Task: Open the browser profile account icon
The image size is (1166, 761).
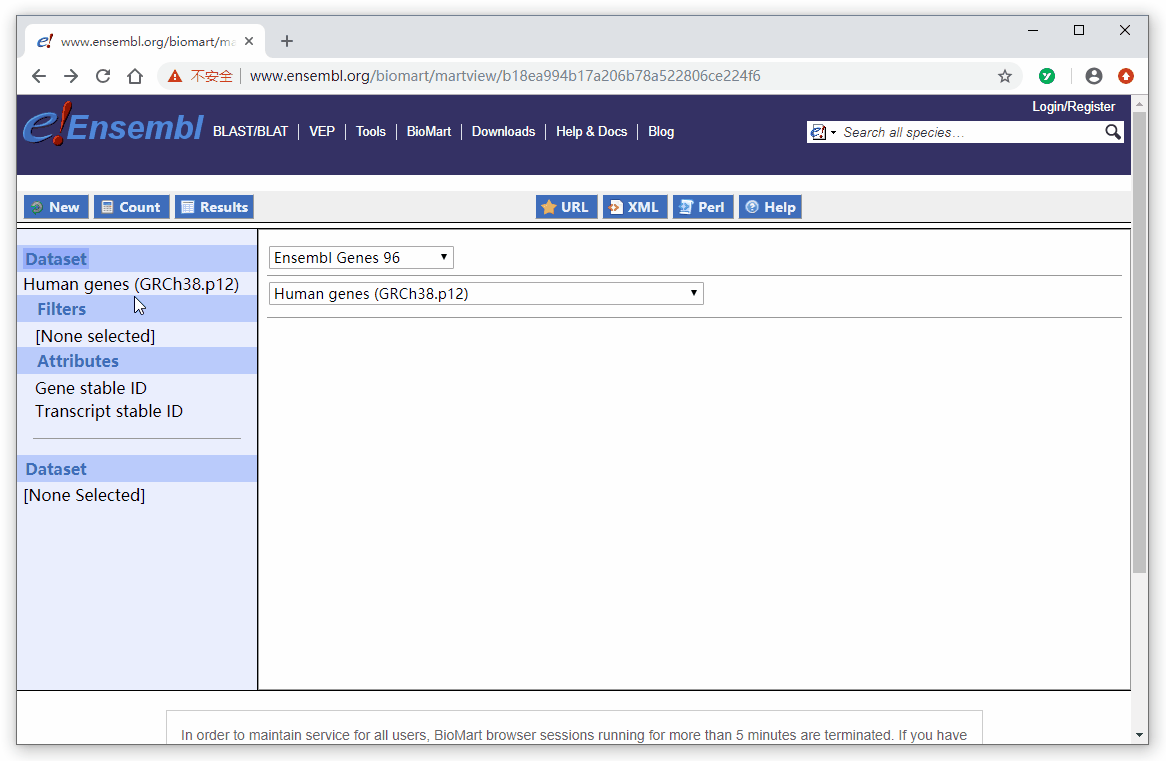Action: [1094, 76]
